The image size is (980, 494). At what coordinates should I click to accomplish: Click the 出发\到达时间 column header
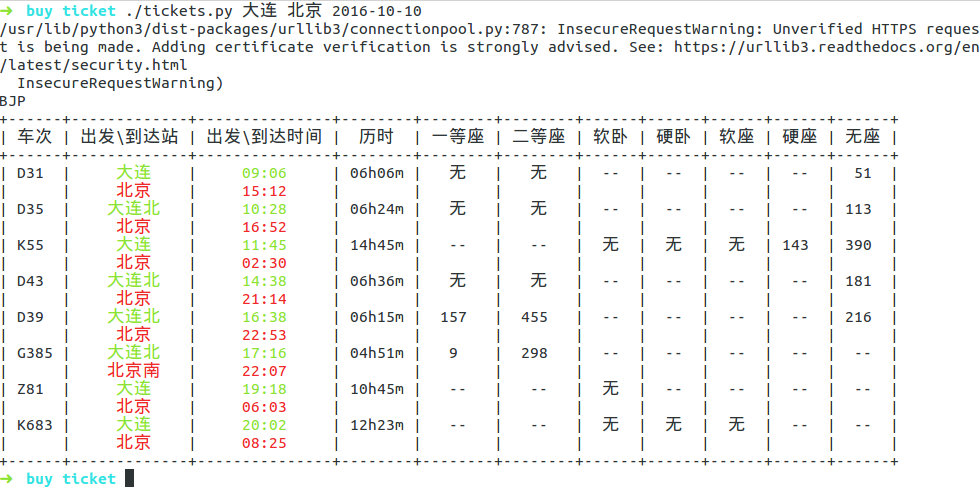click(x=264, y=136)
